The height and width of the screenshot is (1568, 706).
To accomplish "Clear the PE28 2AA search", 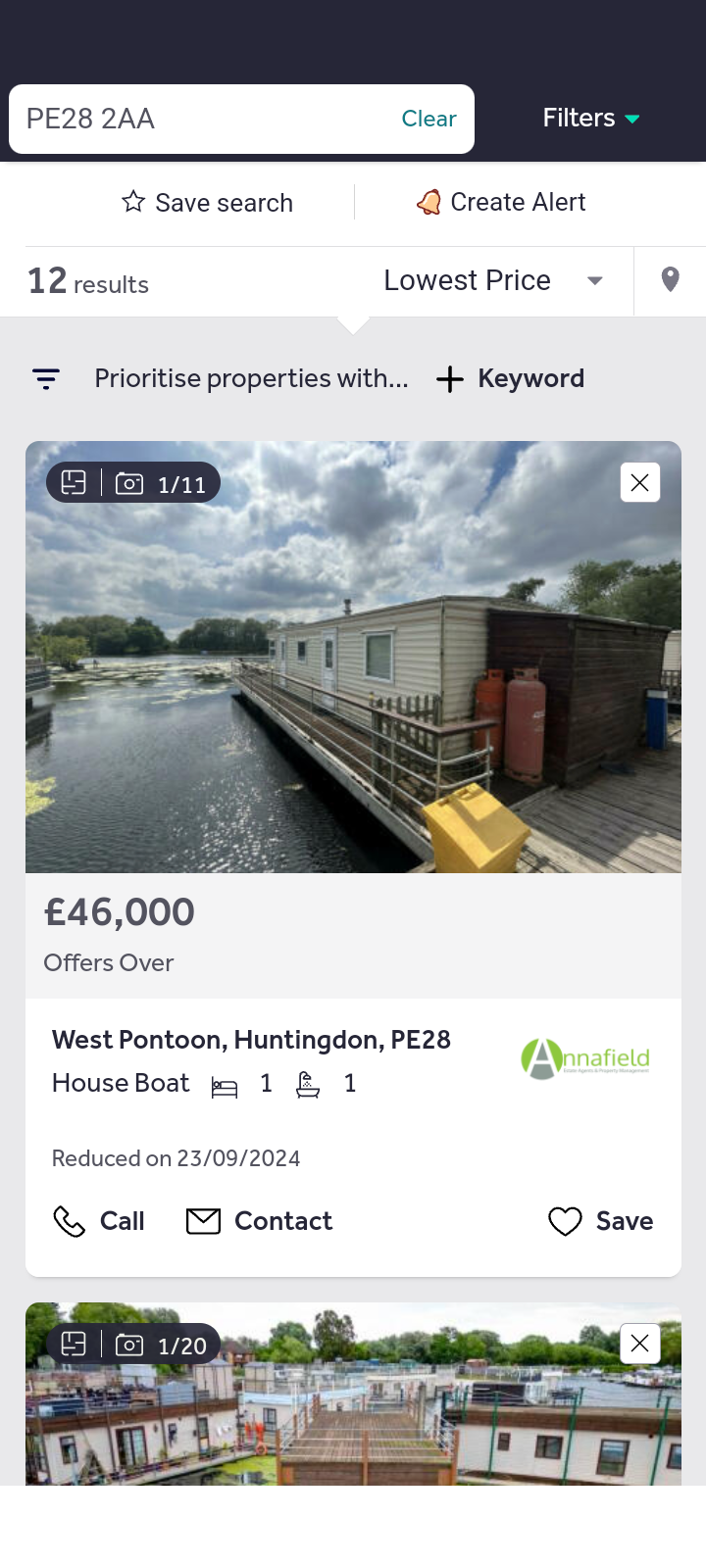I will 429,119.
